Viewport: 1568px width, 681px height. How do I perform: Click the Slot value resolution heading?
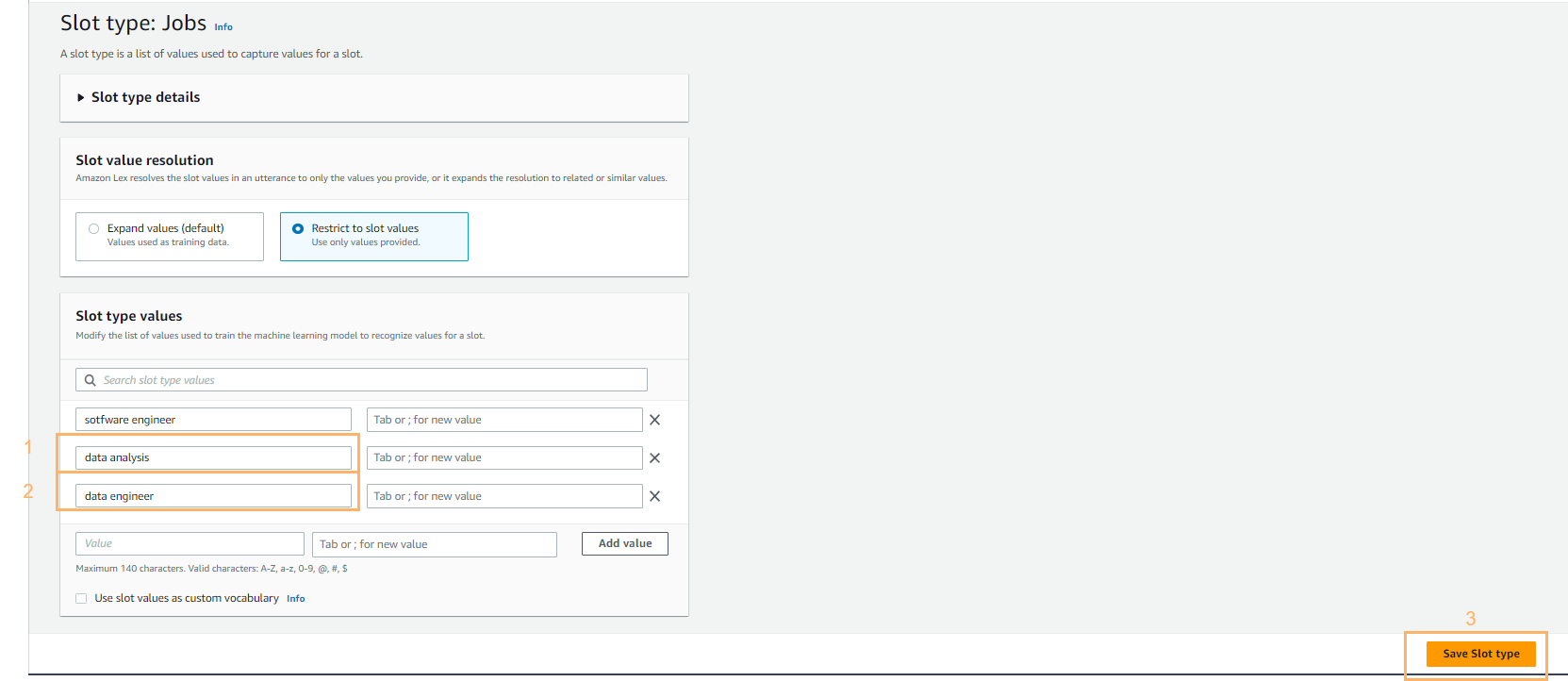(x=144, y=160)
